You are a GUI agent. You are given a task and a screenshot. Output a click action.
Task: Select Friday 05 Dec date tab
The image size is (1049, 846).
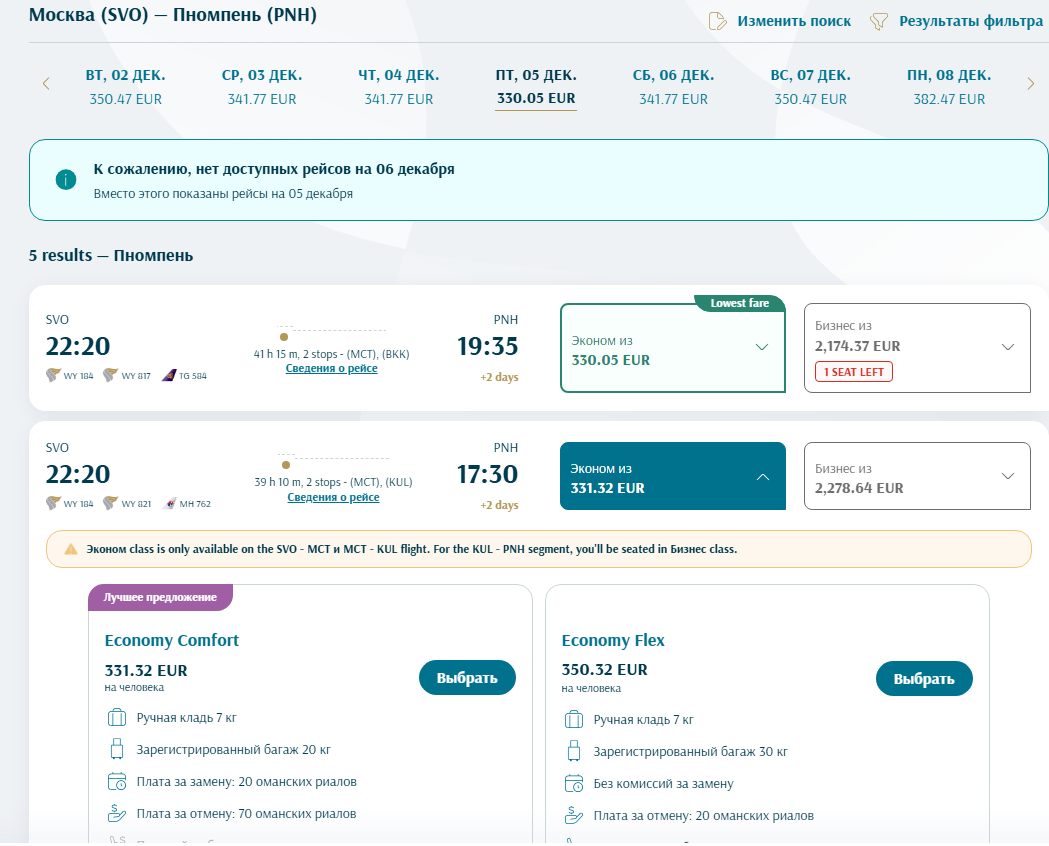[x=536, y=87]
